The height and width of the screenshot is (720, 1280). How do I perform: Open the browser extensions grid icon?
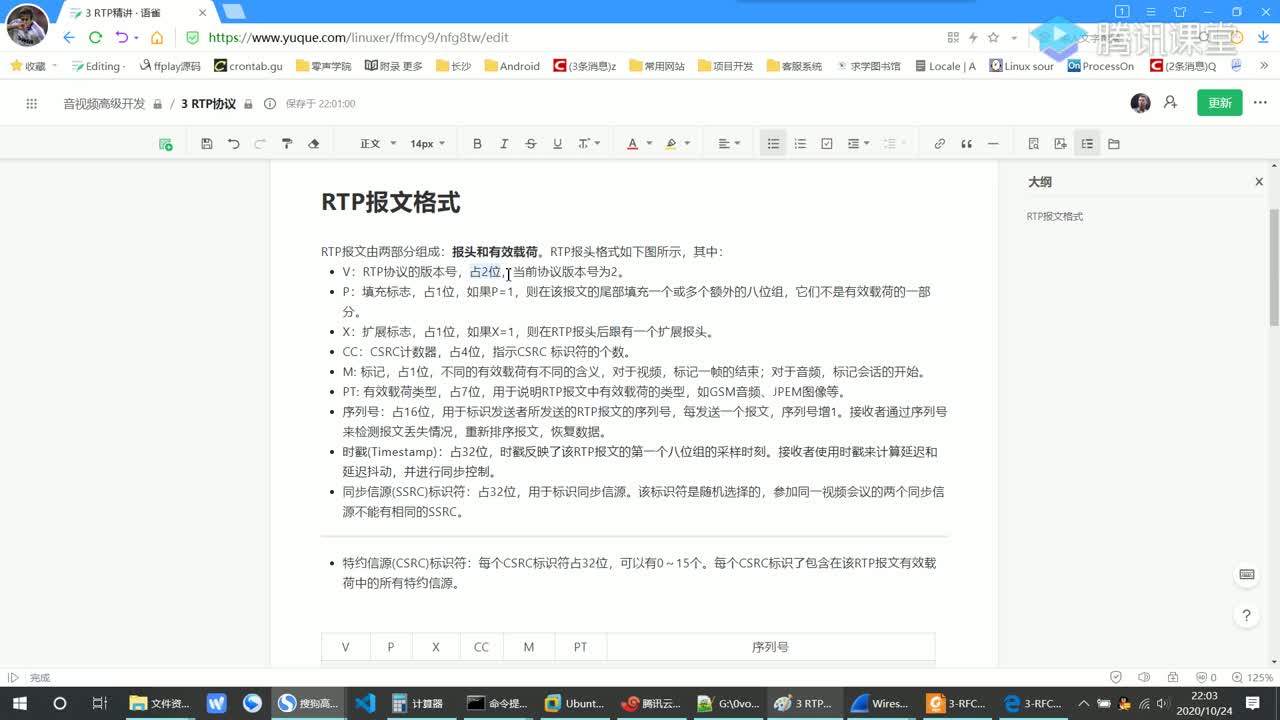pos(953,37)
